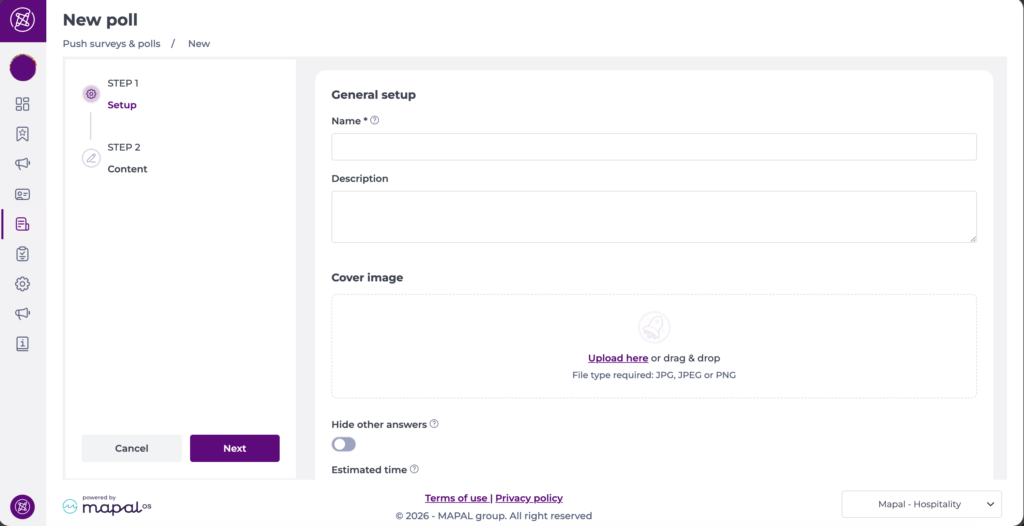Open the Push surveys & polls breadcrumb
This screenshot has width=1024, height=526.
click(111, 44)
